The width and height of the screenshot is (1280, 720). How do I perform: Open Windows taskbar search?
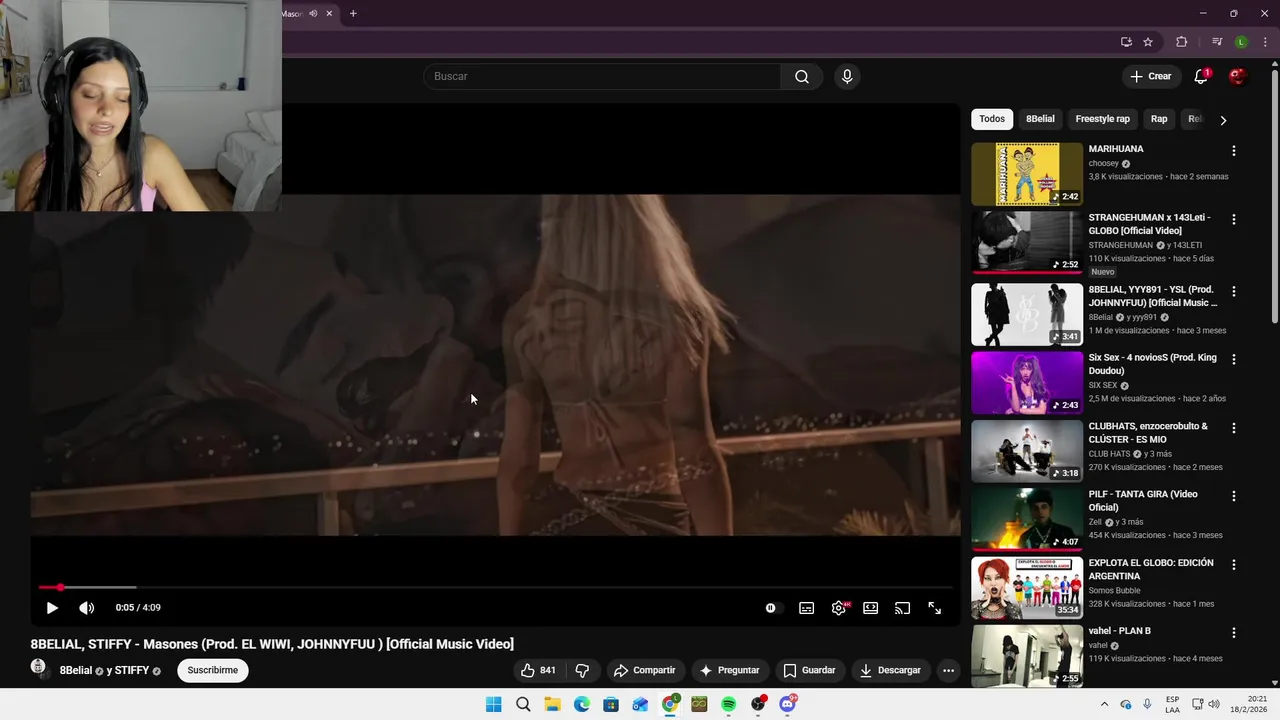(523, 704)
